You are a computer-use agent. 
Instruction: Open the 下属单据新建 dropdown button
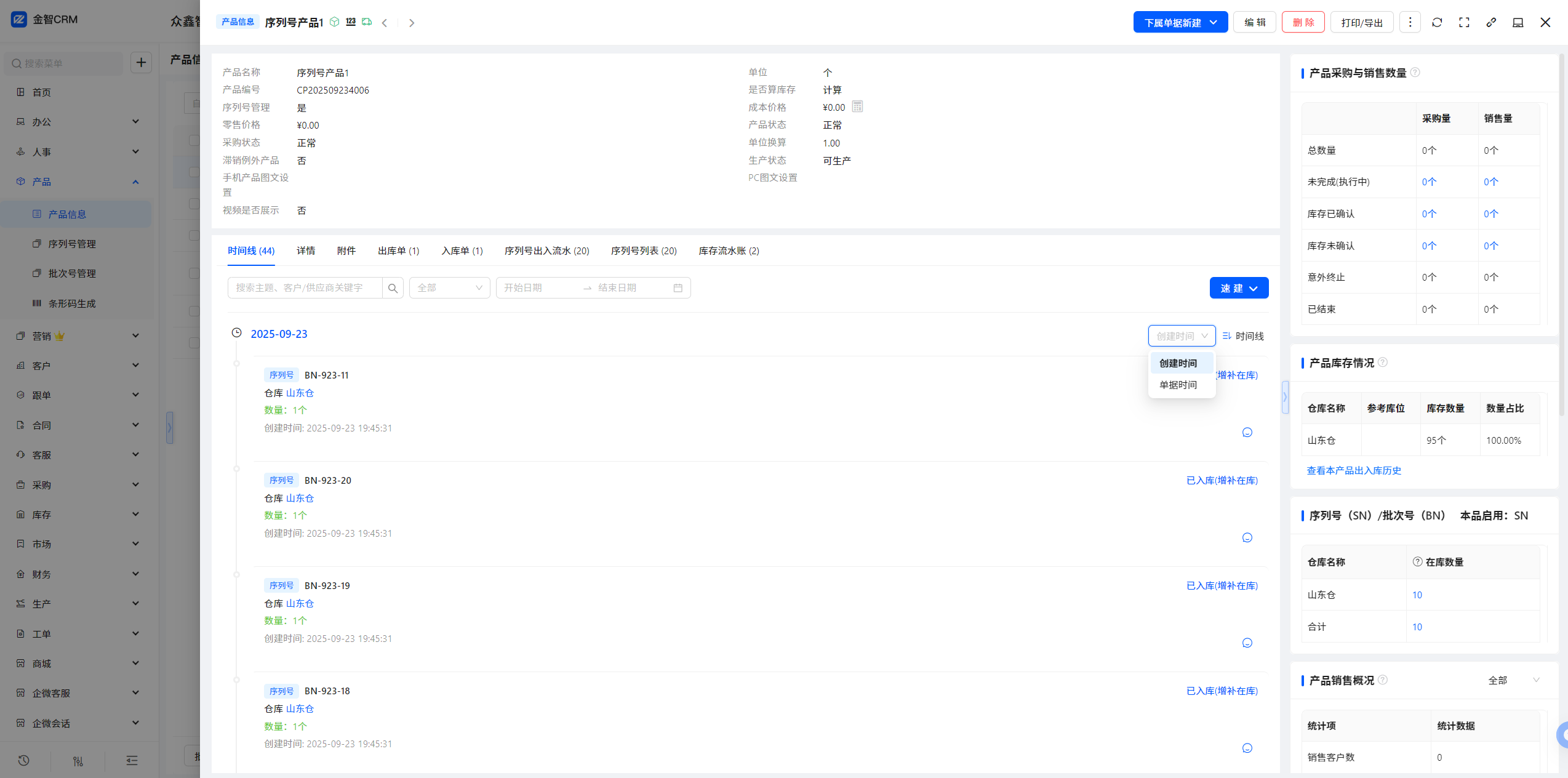tap(1180, 23)
